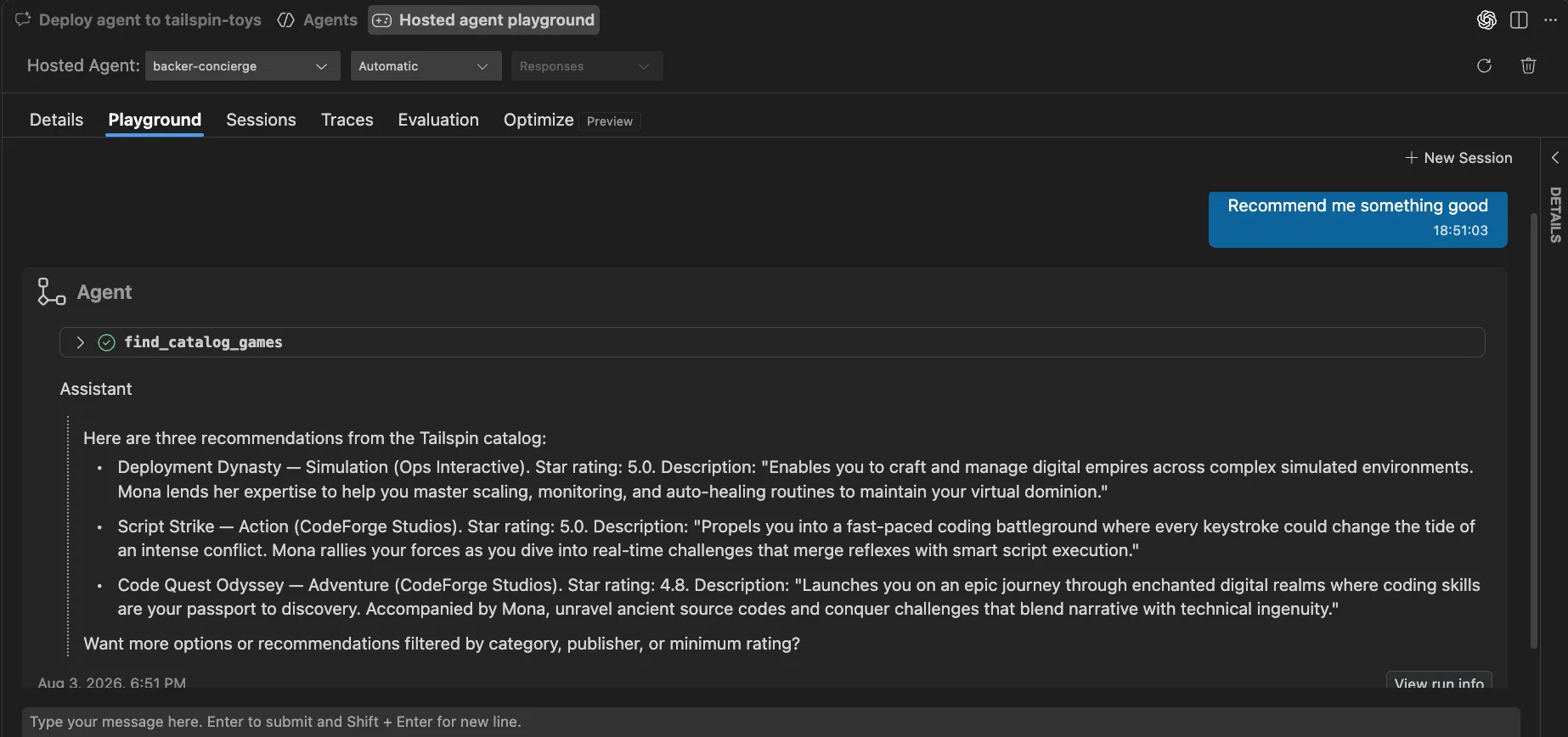Click the Agent branch icon
The width and height of the screenshot is (1568, 737).
[x=51, y=291]
